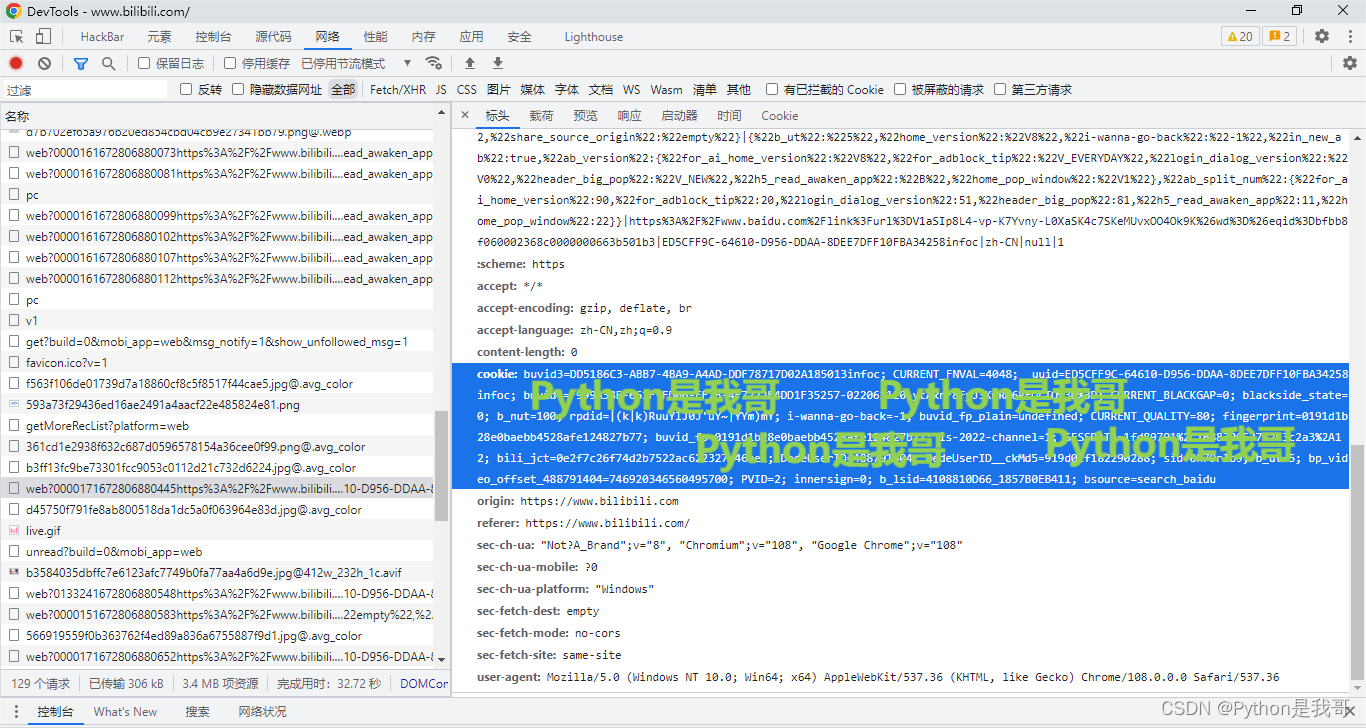Select the live.gif request row
The width and height of the screenshot is (1366, 728).
[x=218, y=531]
